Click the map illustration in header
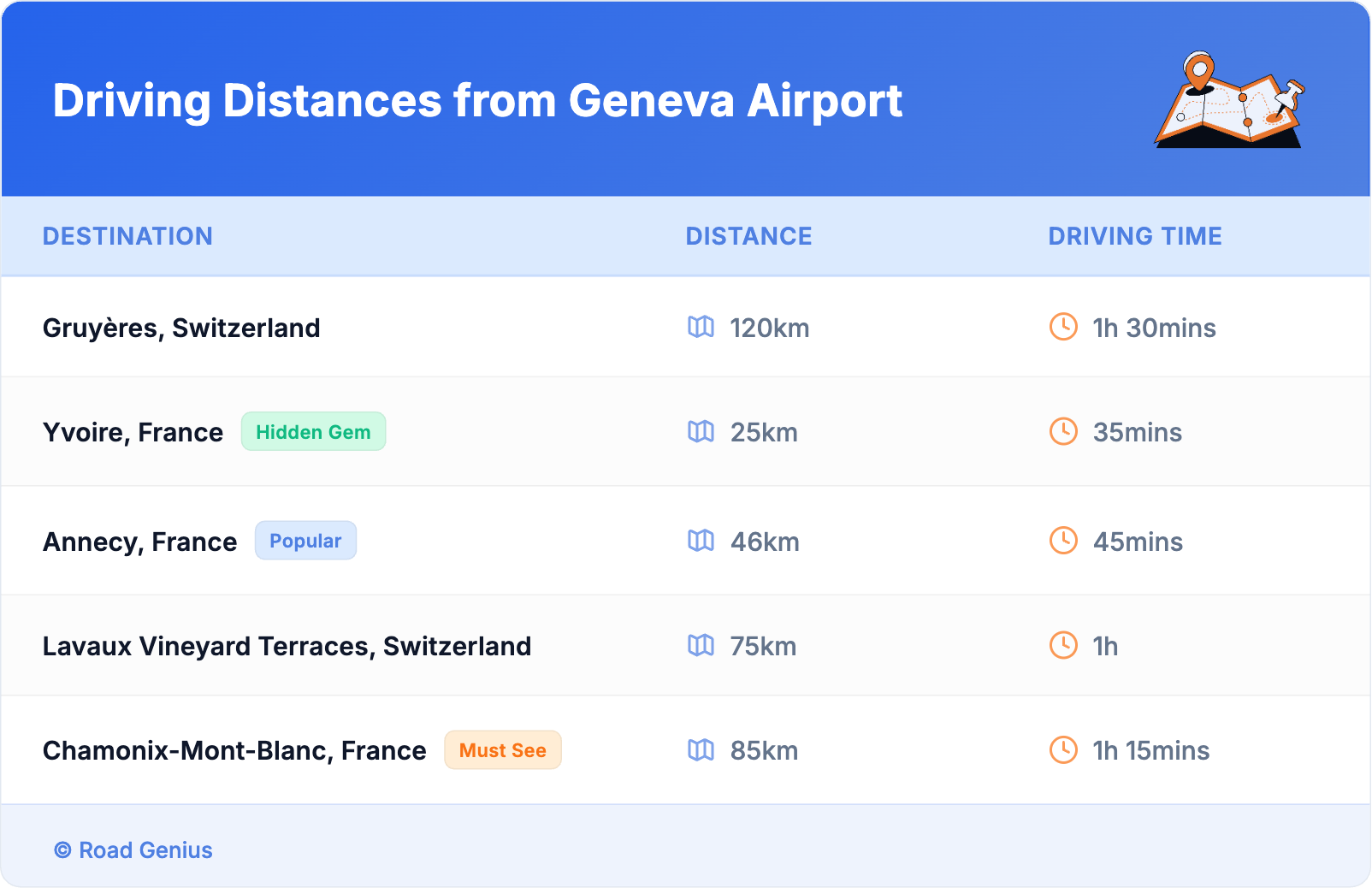 [x=1230, y=101]
